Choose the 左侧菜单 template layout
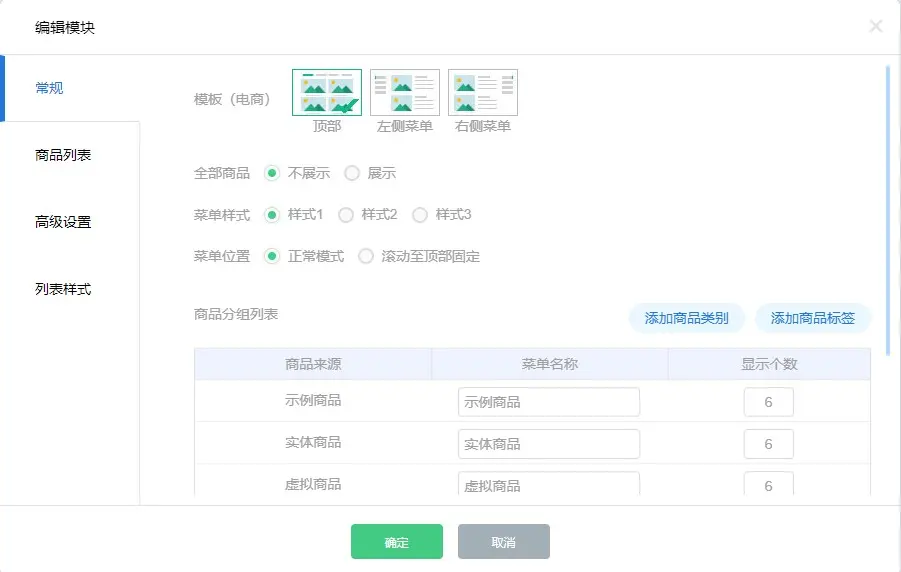This screenshot has height=572, width=901. click(405, 93)
